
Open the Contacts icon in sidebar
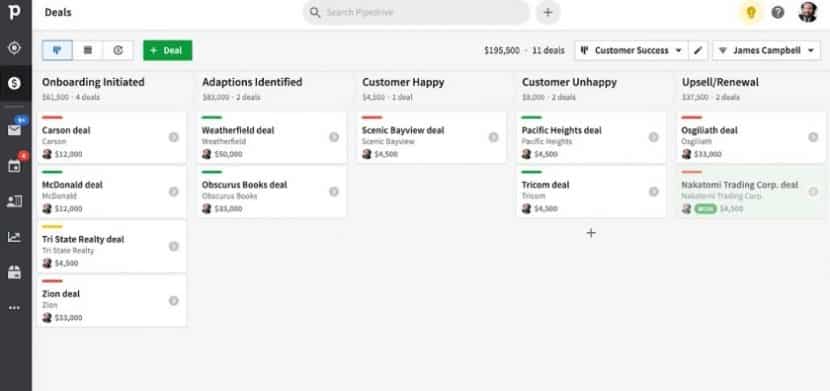14,201
